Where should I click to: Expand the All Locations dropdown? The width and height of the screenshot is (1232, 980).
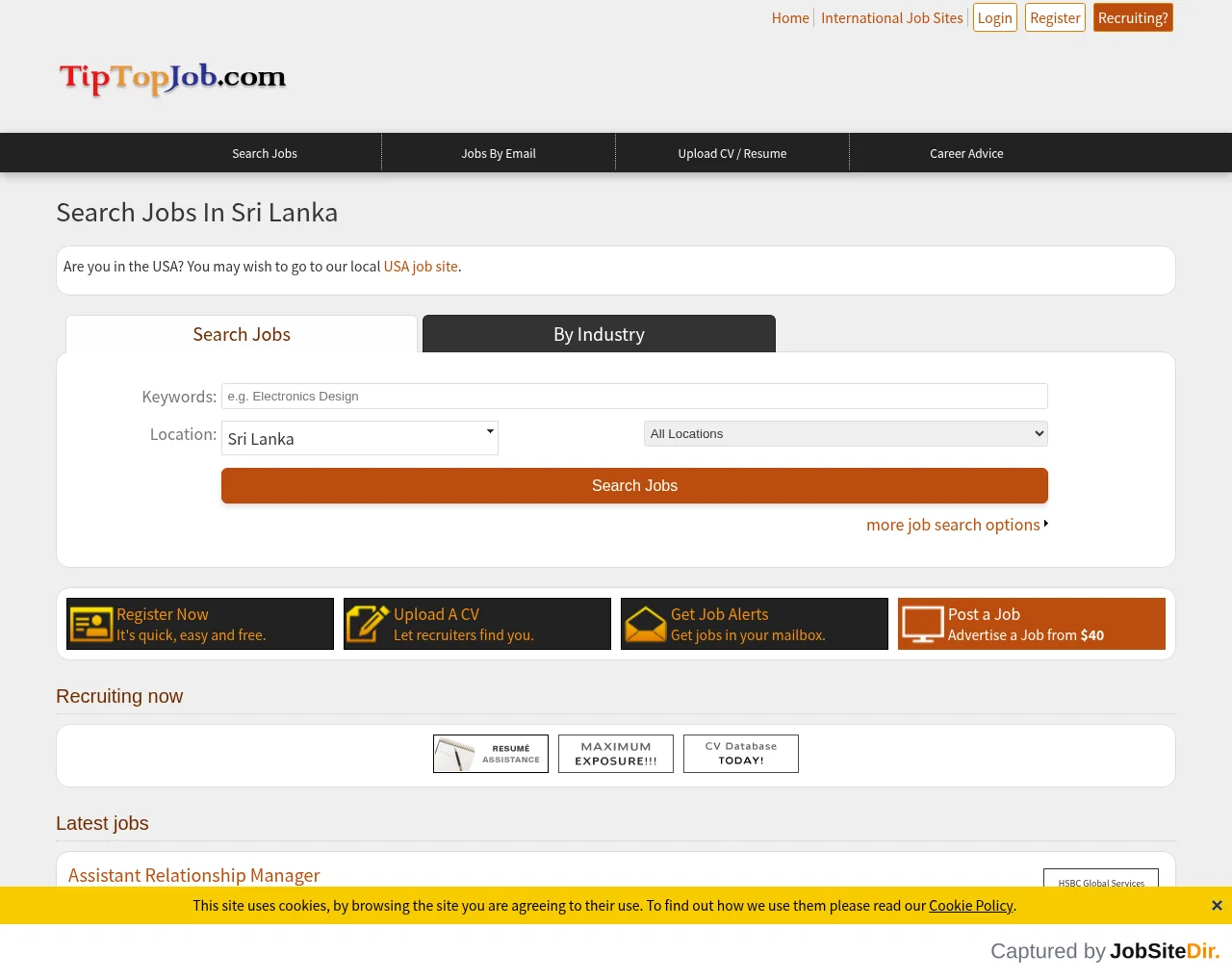(x=846, y=434)
